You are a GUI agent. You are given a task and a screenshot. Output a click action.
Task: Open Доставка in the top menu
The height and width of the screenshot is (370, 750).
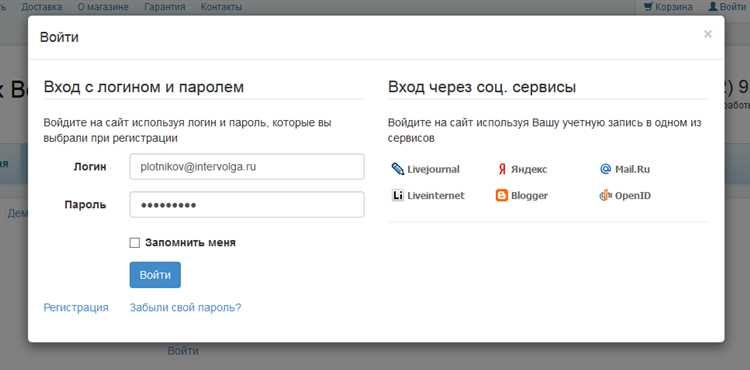click(42, 7)
